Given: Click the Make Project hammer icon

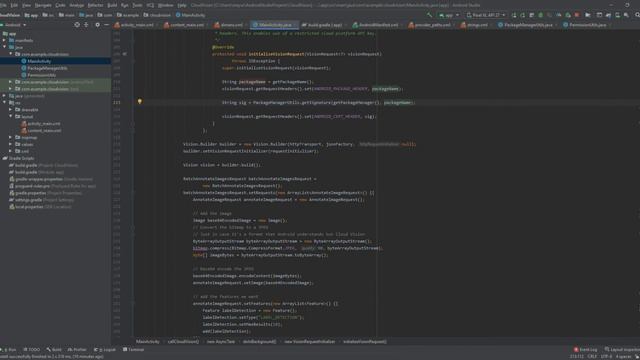Looking at the screenshot, I should (429, 15).
